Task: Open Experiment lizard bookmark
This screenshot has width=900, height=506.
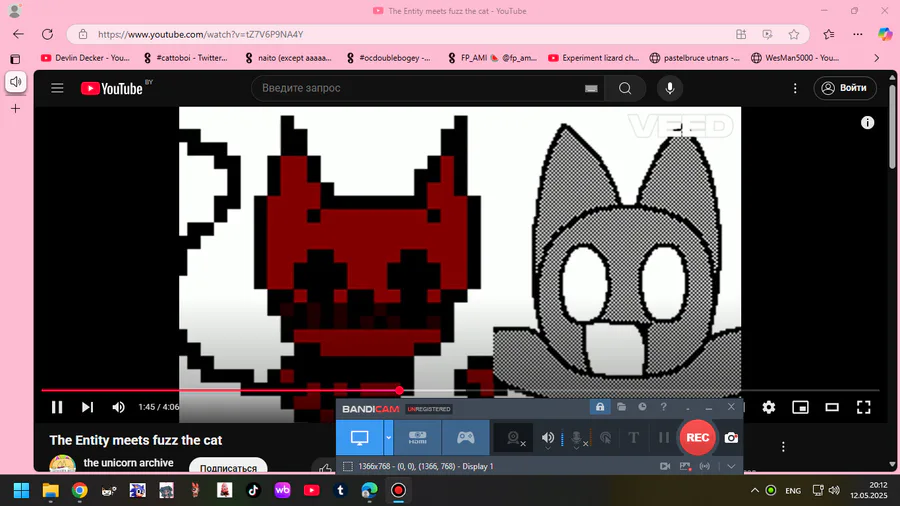Action: [x=593, y=58]
